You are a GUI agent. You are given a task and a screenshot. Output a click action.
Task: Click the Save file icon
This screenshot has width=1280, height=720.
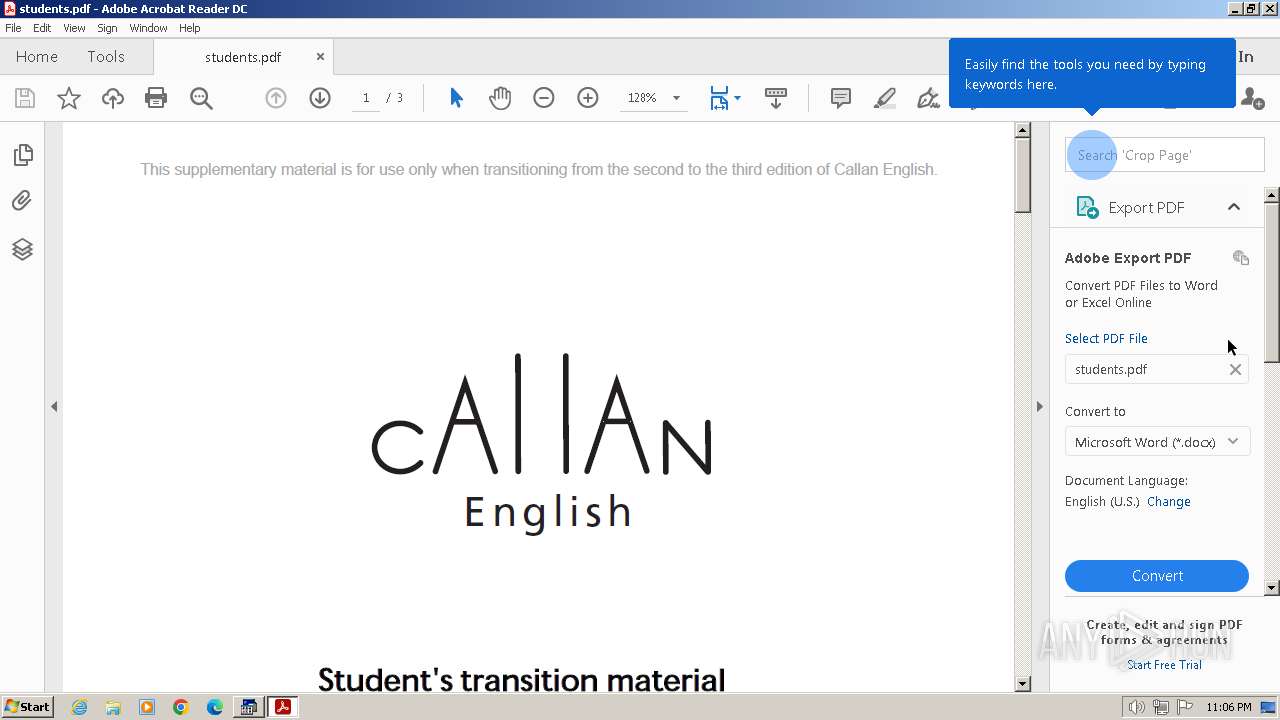click(x=25, y=98)
